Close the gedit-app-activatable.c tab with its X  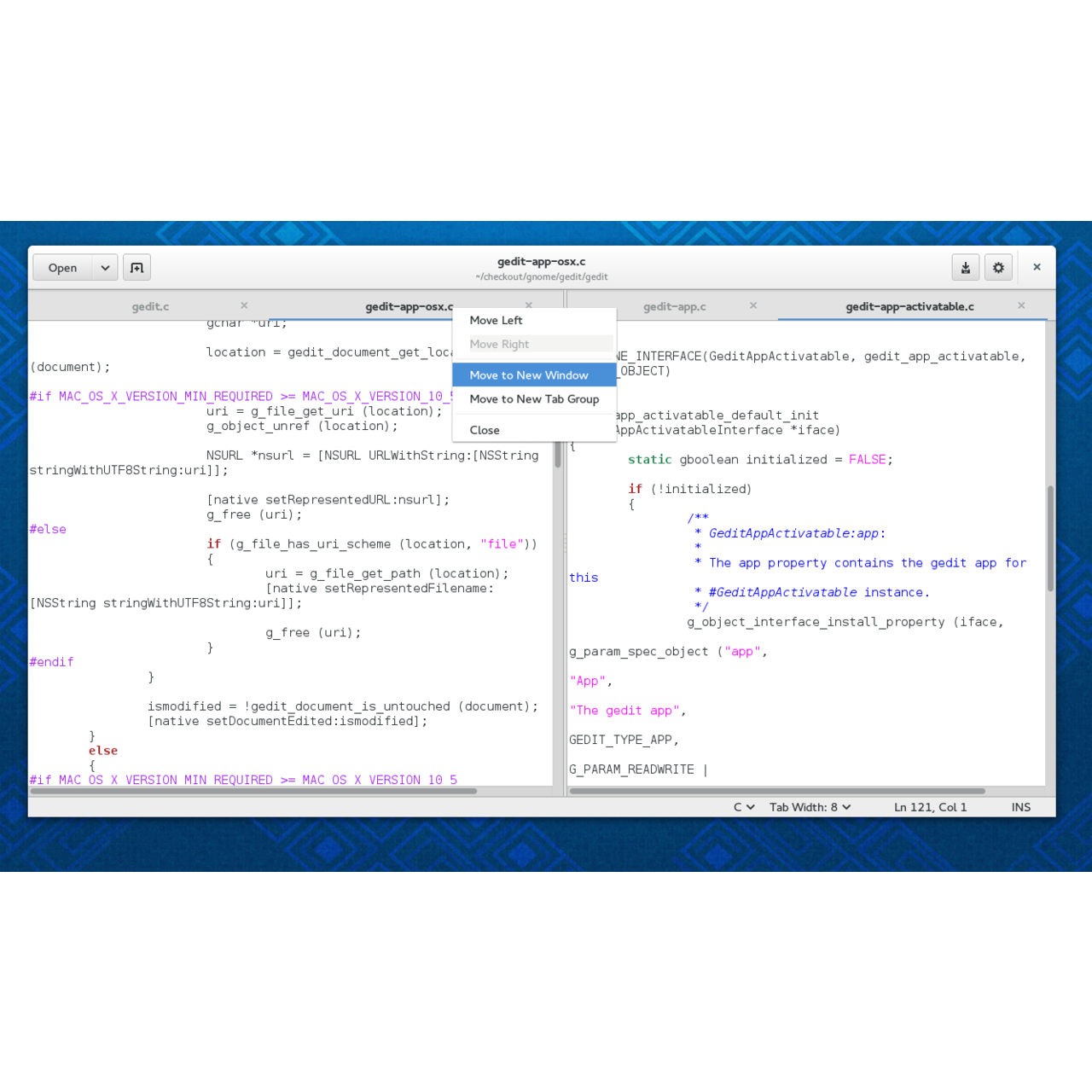coord(1020,305)
